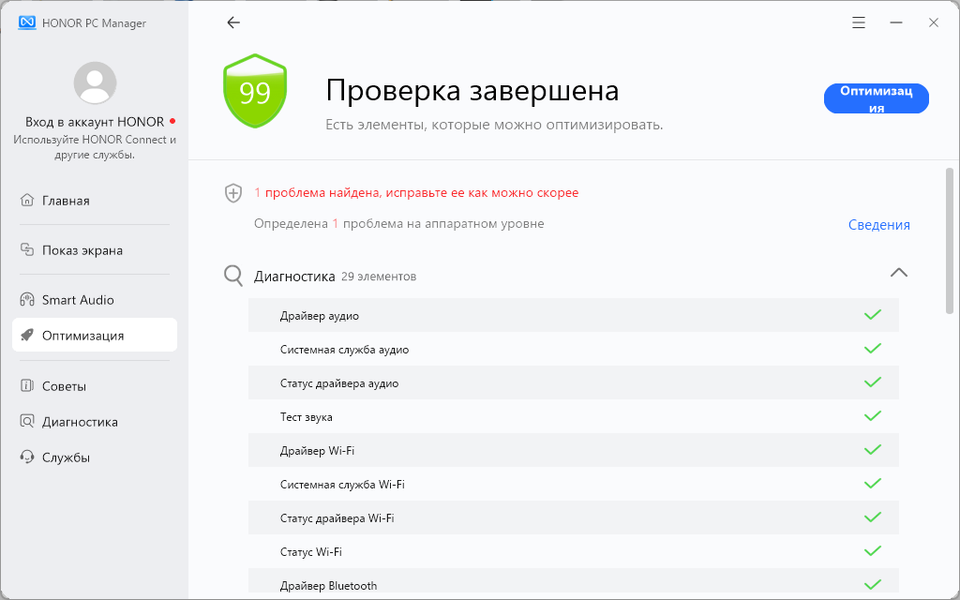Select the Системная служба Wi-Fi row
This screenshot has width=960, height=600.
pos(574,484)
